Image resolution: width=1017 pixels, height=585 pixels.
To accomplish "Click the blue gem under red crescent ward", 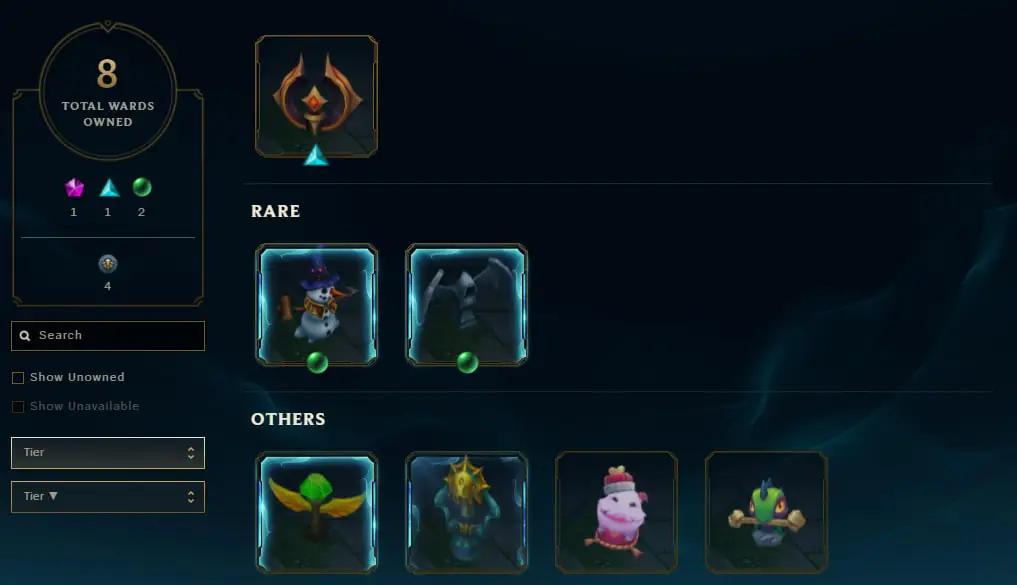I will pos(316,156).
